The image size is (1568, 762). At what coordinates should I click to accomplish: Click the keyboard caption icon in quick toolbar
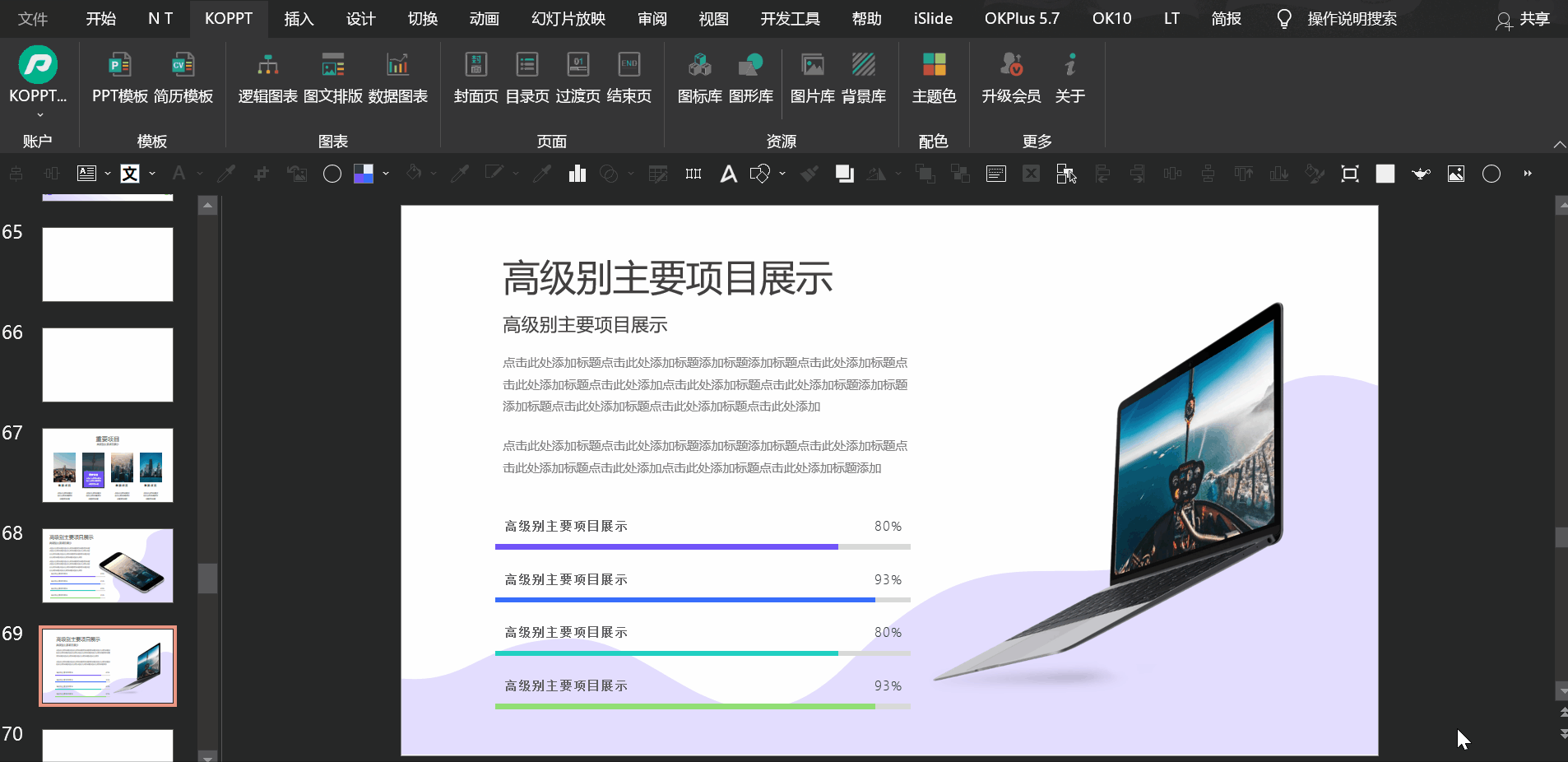click(996, 174)
